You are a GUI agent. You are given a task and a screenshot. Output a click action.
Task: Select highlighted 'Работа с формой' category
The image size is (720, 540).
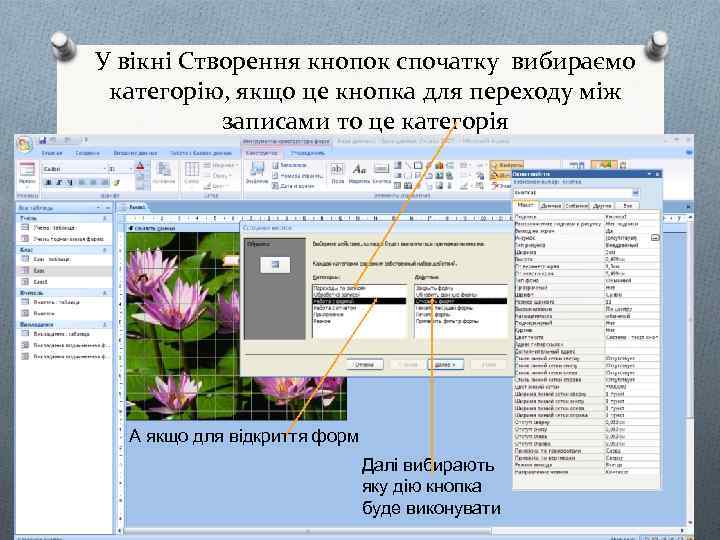point(359,301)
